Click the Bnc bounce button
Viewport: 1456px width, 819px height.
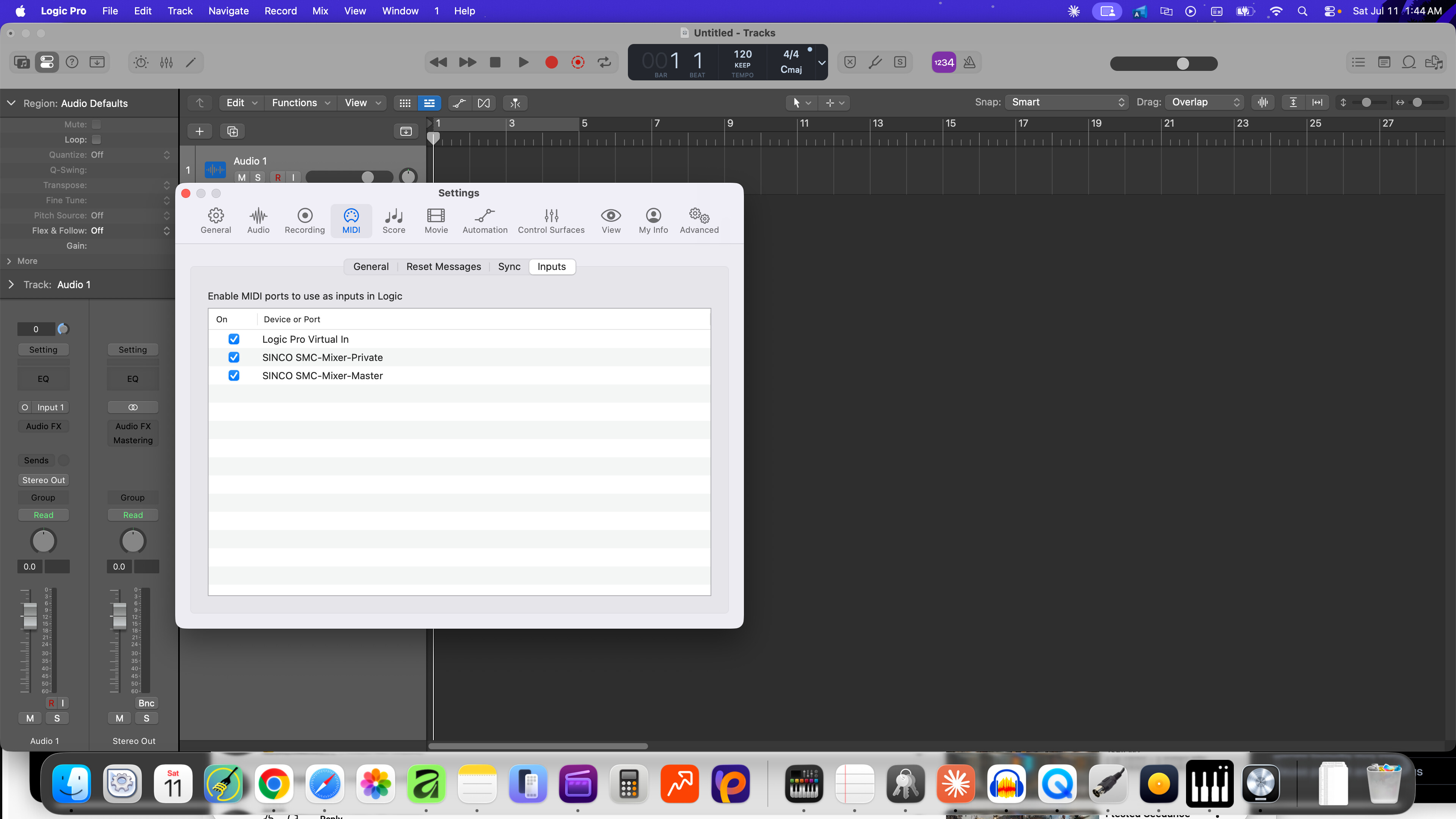146,703
